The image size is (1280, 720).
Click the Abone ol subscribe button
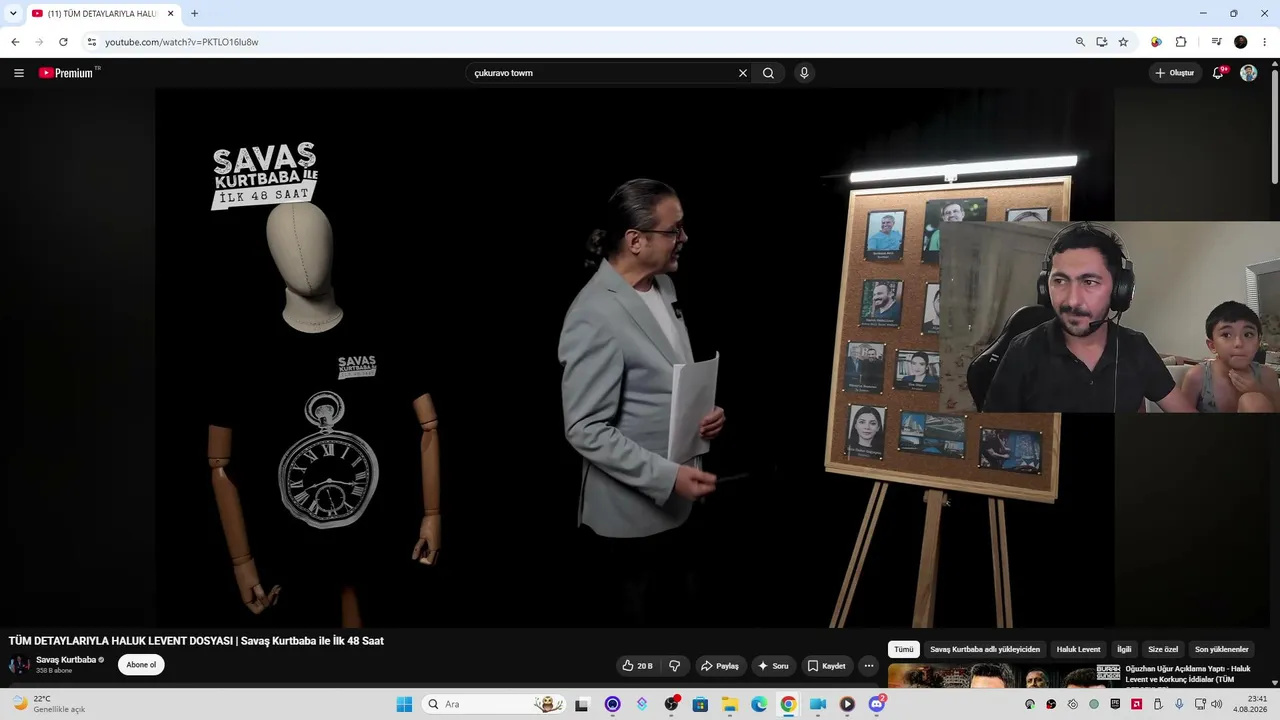(x=141, y=665)
